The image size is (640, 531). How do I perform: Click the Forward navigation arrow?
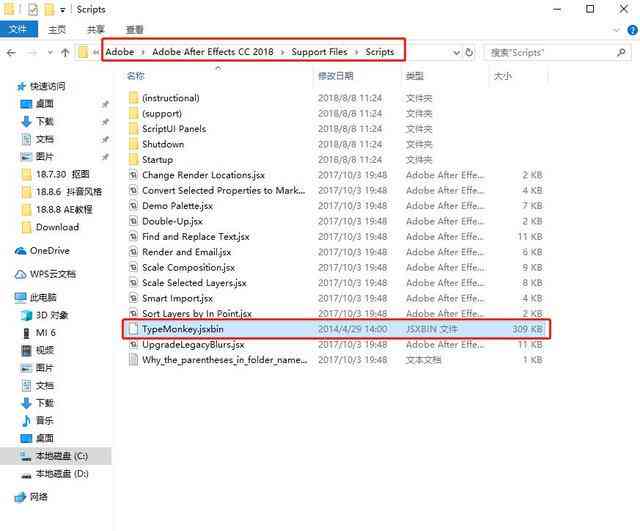(32, 52)
